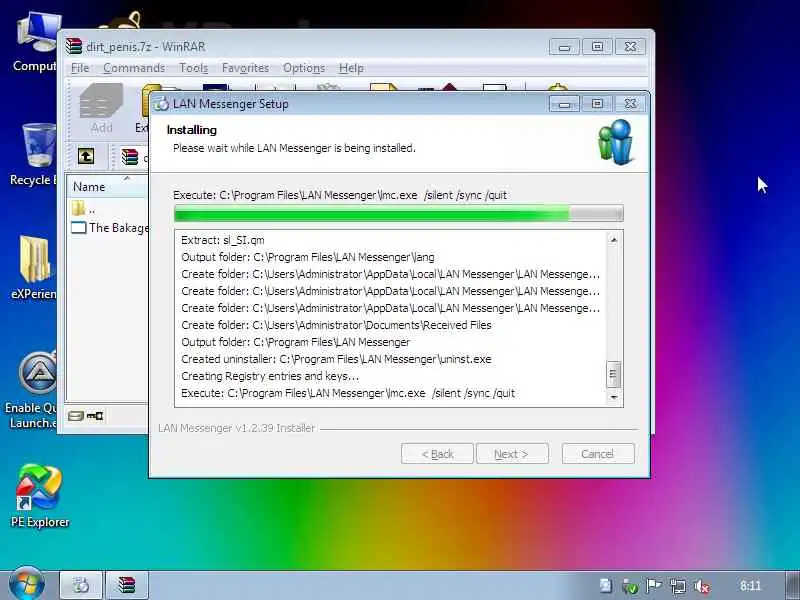The width and height of the screenshot is (800, 600).
Task: Click the green check tray icon
Action: (630, 587)
